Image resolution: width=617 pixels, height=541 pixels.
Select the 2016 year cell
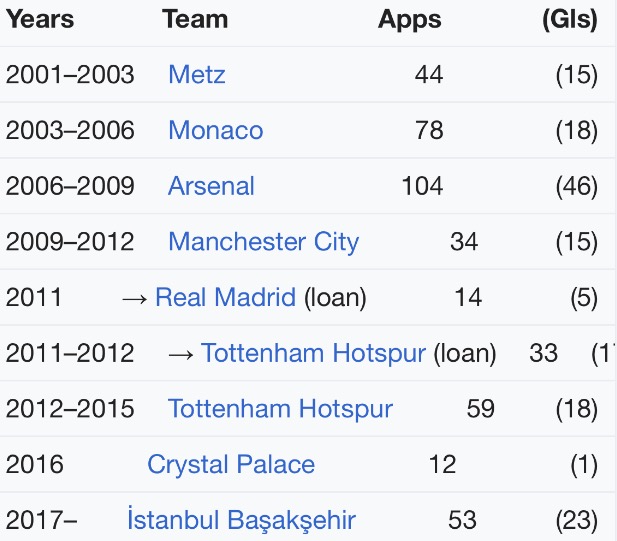pos(35,465)
